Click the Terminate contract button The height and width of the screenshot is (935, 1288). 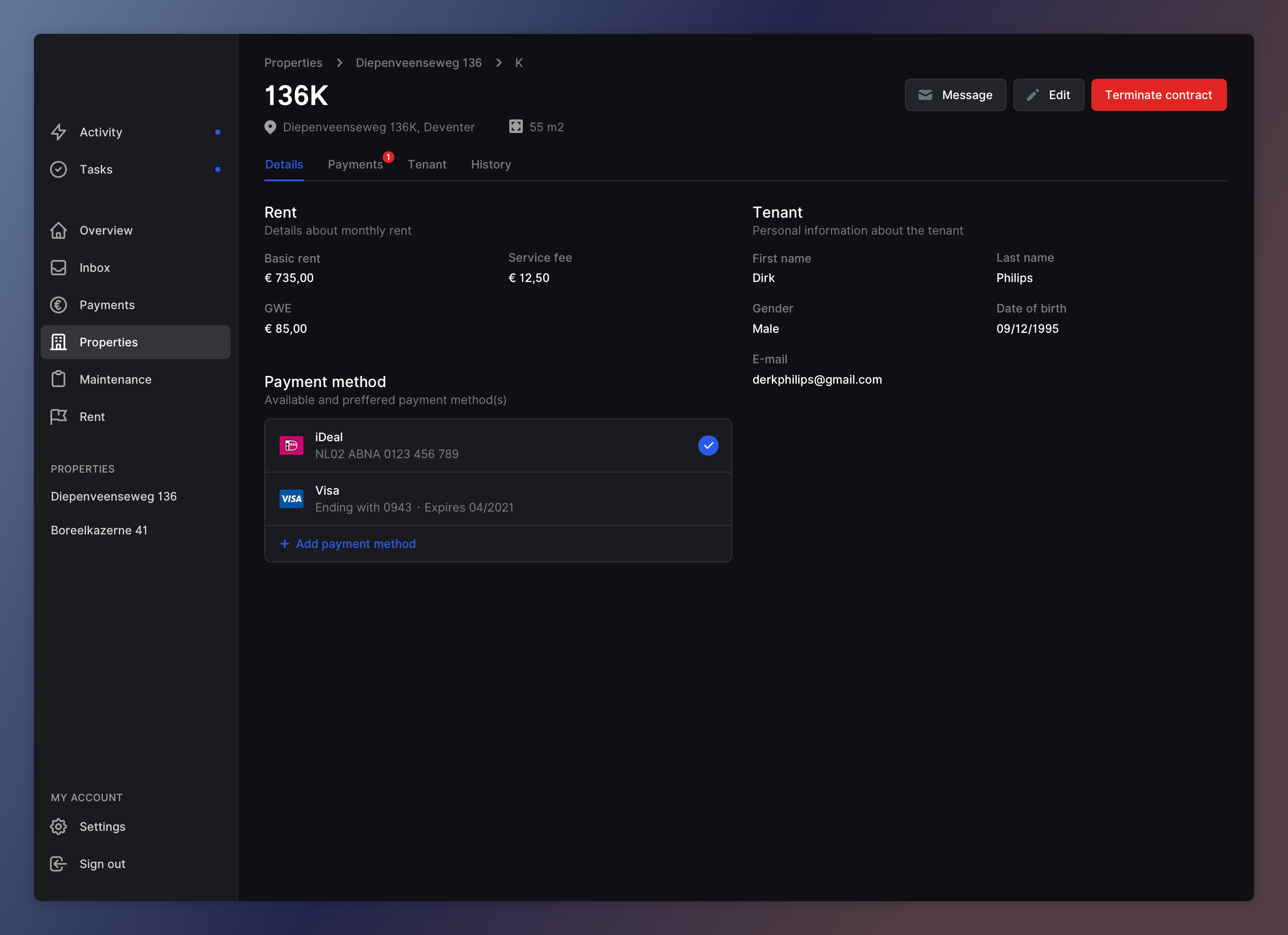pos(1158,95)
